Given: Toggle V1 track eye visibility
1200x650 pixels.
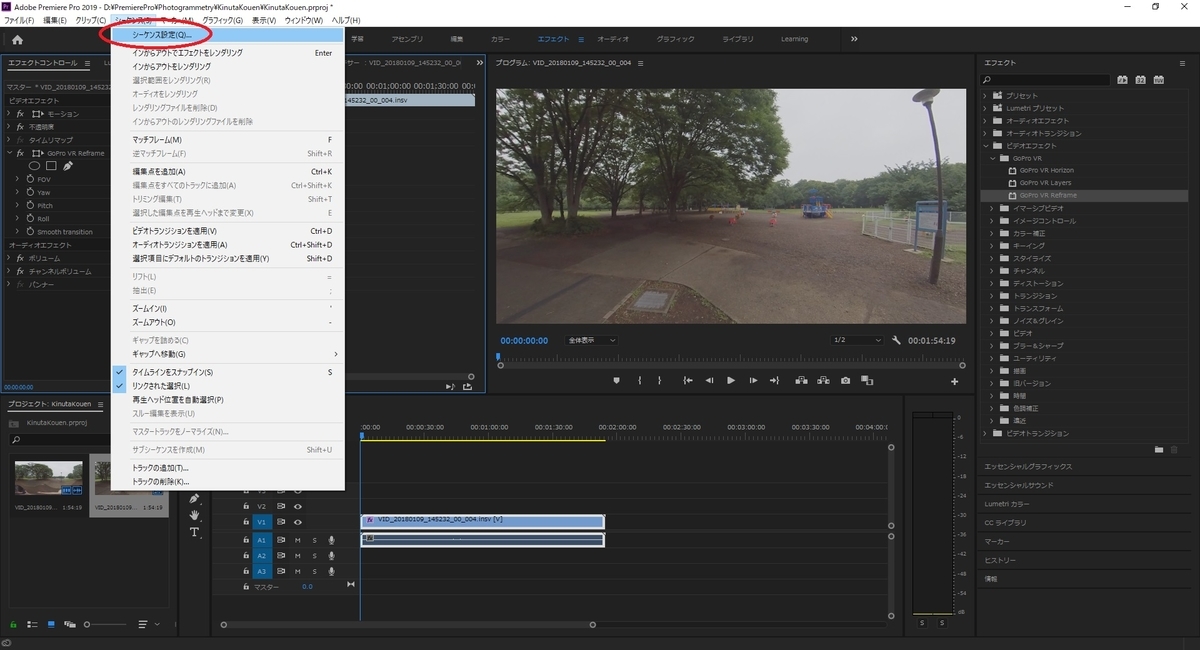Looking at the screenshot, I should 297,522.
